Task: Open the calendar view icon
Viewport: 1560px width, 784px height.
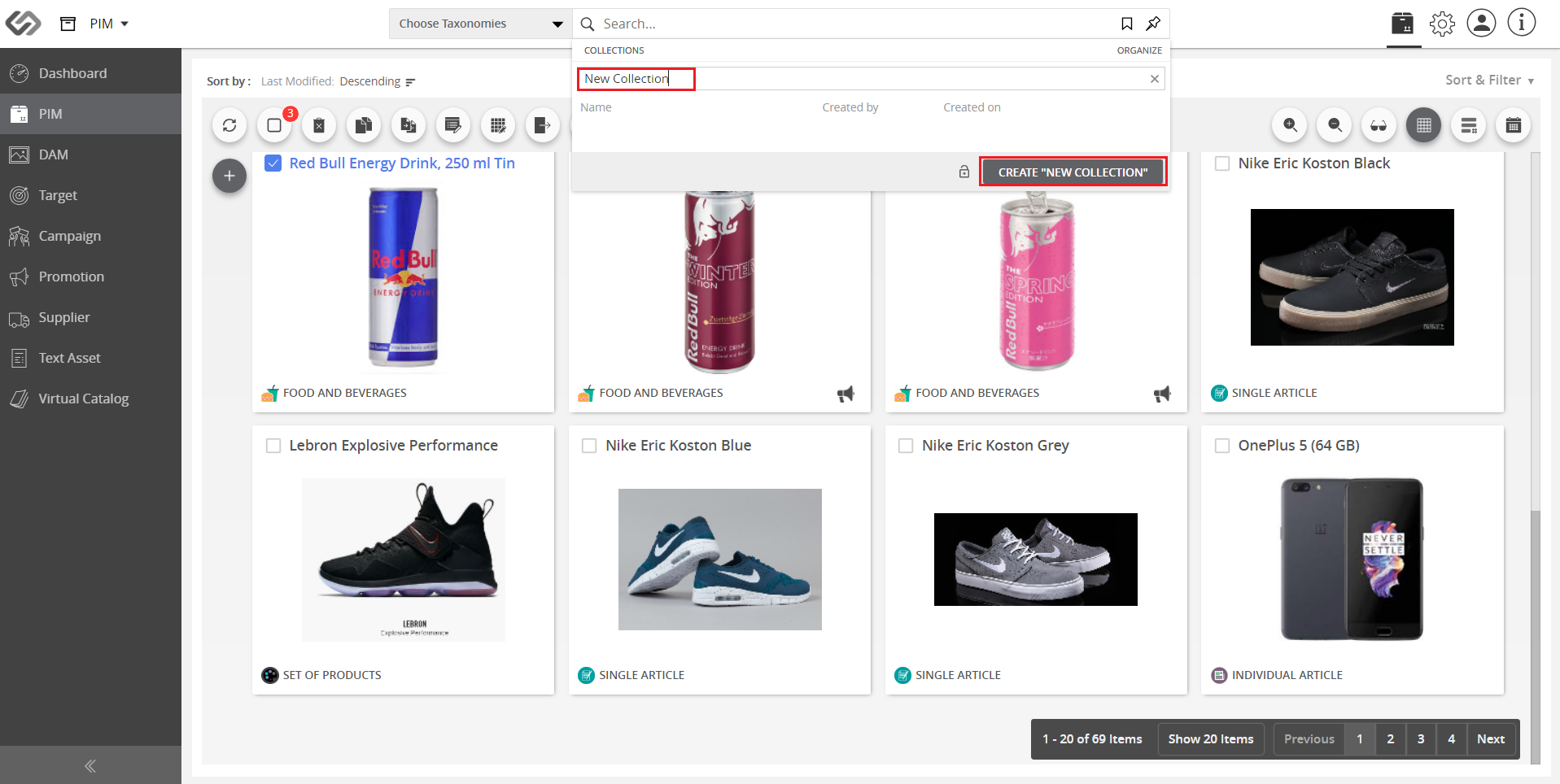Action: click(1514, 125)
